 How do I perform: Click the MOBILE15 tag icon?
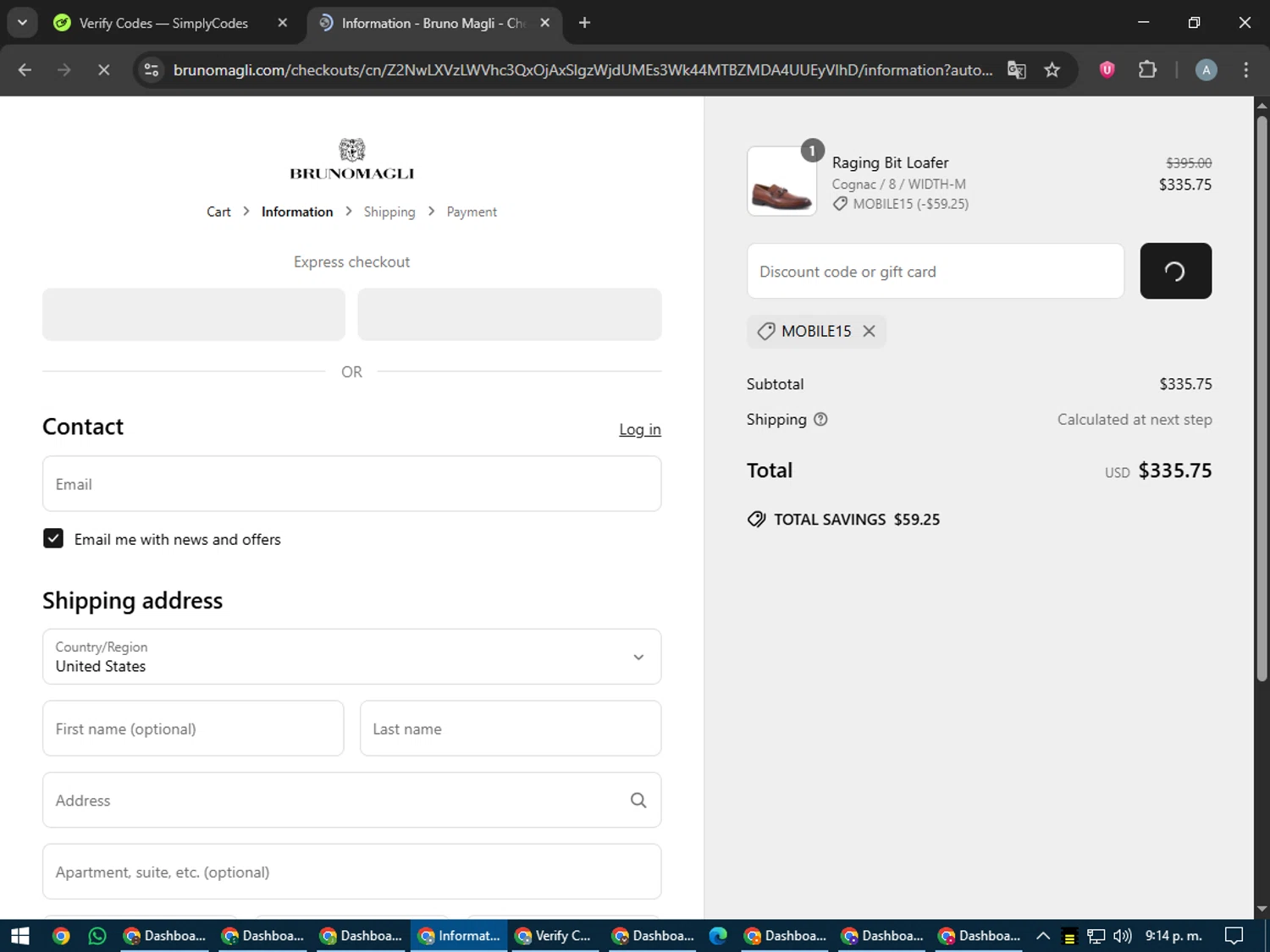765,331
